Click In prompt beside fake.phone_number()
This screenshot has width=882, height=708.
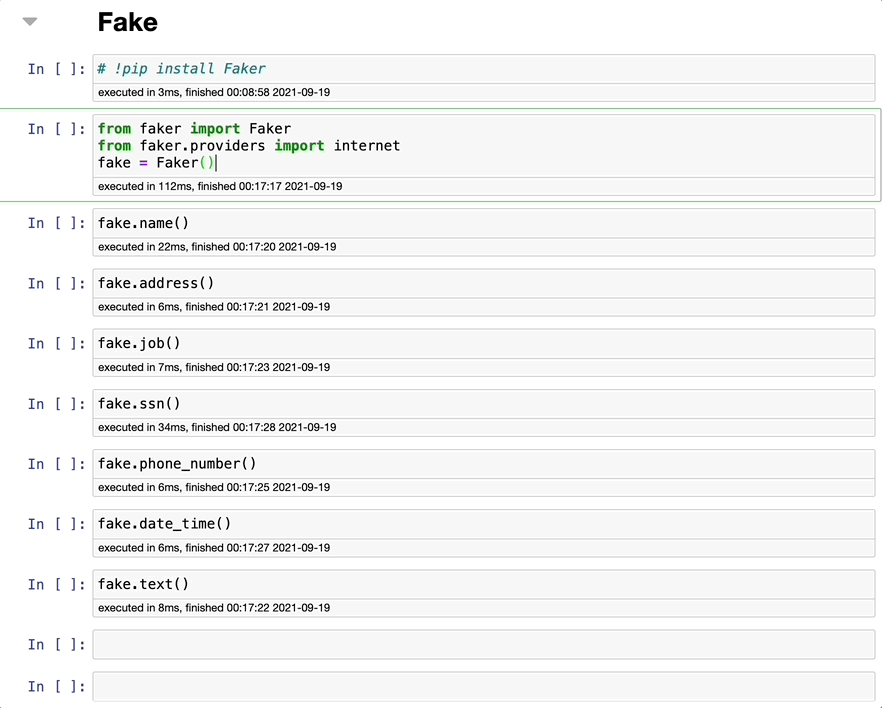[x=56, y=465]
